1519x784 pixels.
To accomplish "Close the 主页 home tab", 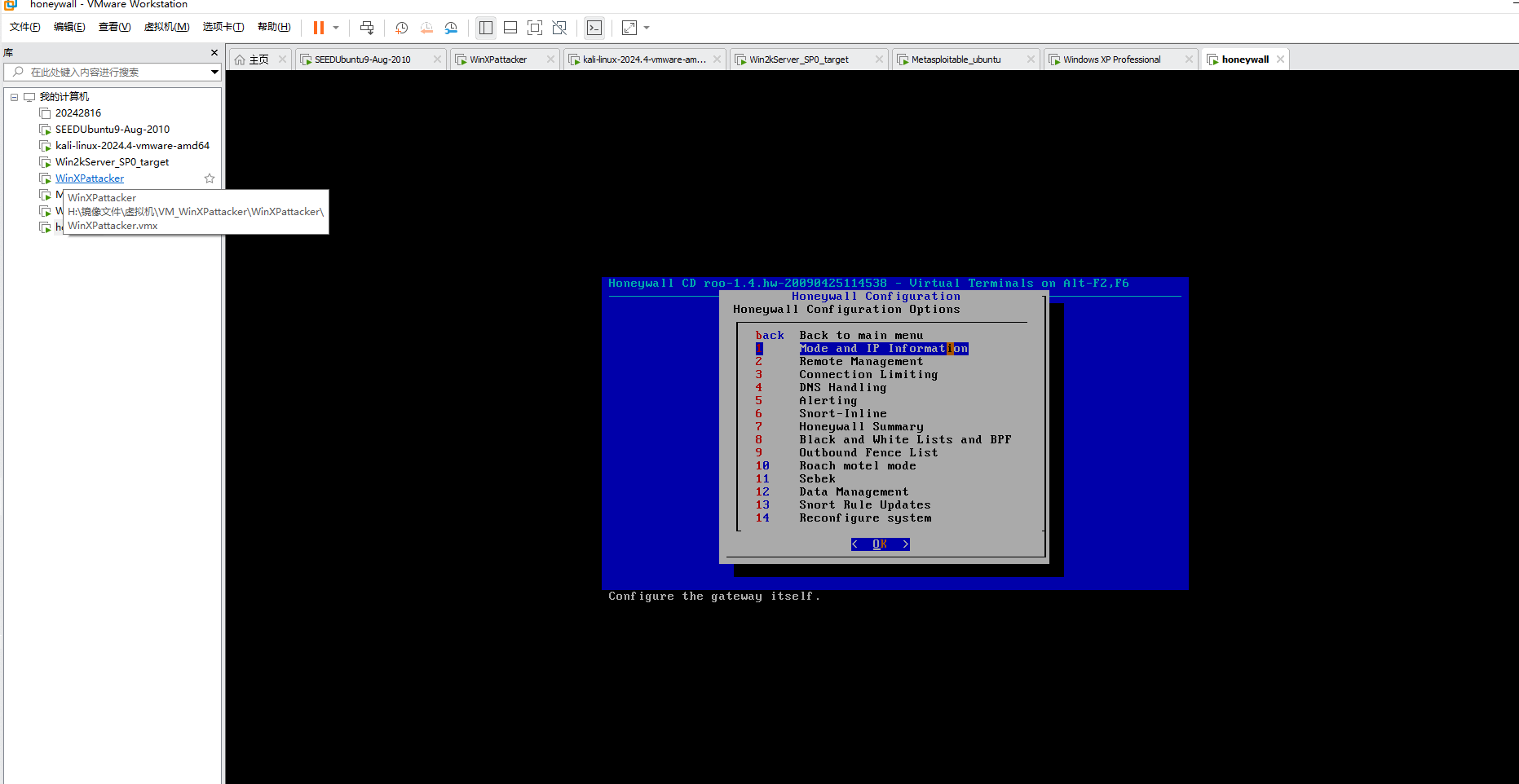I will pyautogui.click(x=282, y=59).
